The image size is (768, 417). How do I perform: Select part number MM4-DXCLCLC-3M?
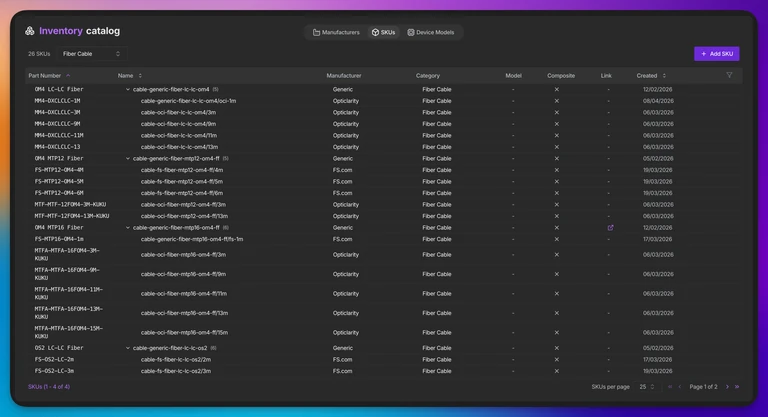(x=57, y=113)
